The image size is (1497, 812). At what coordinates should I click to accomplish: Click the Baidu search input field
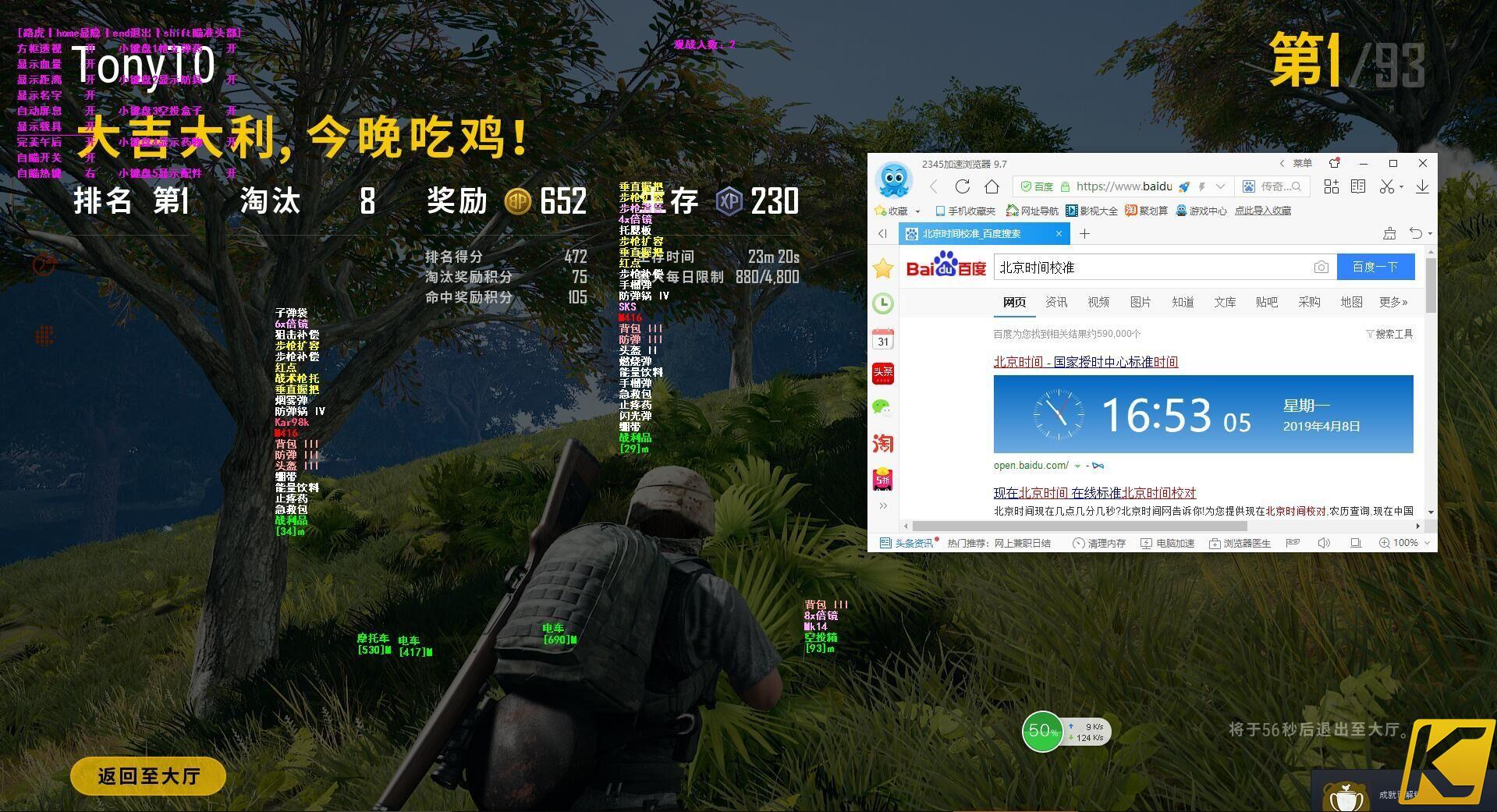pyautogui.click(x=1152, y=267)
